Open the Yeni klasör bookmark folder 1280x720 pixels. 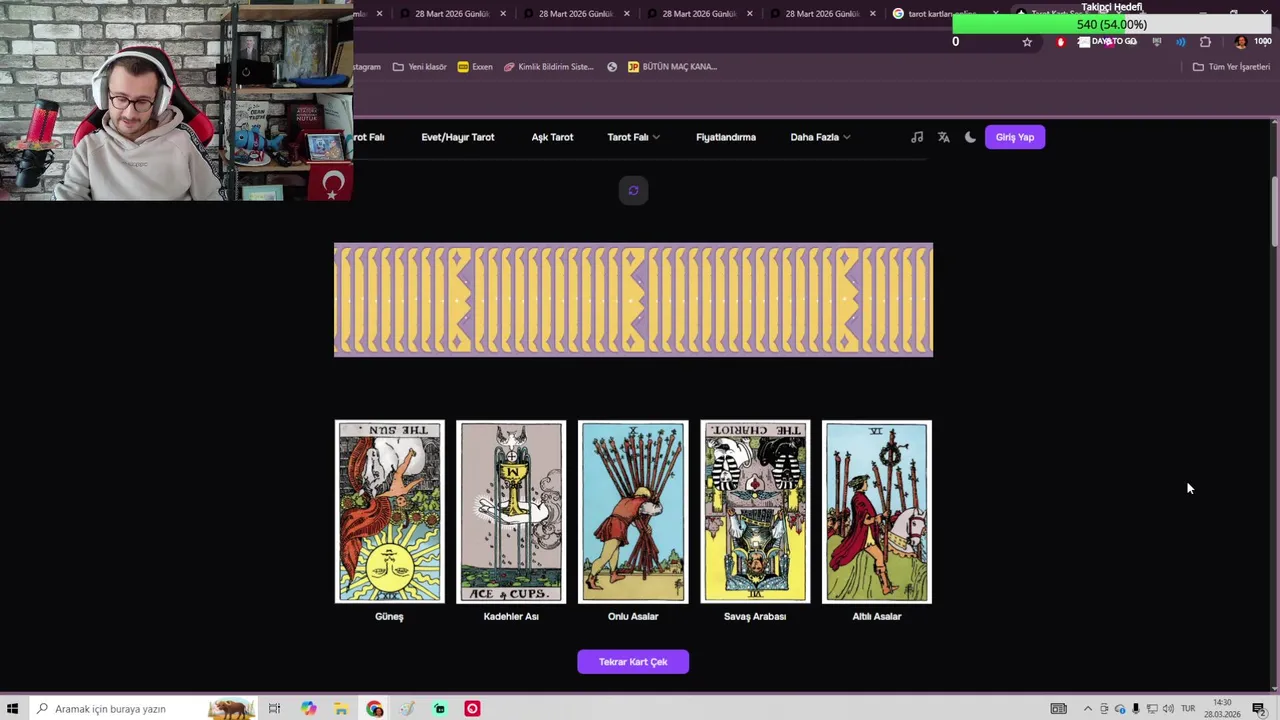pos(419,67)
